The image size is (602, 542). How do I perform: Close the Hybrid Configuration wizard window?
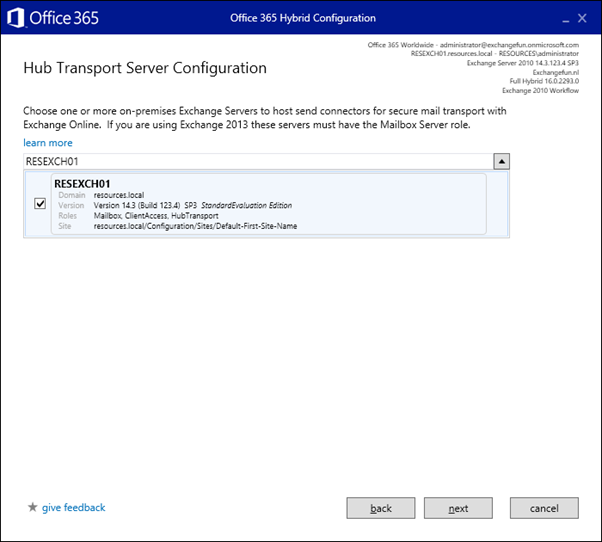tap(584, 18)
